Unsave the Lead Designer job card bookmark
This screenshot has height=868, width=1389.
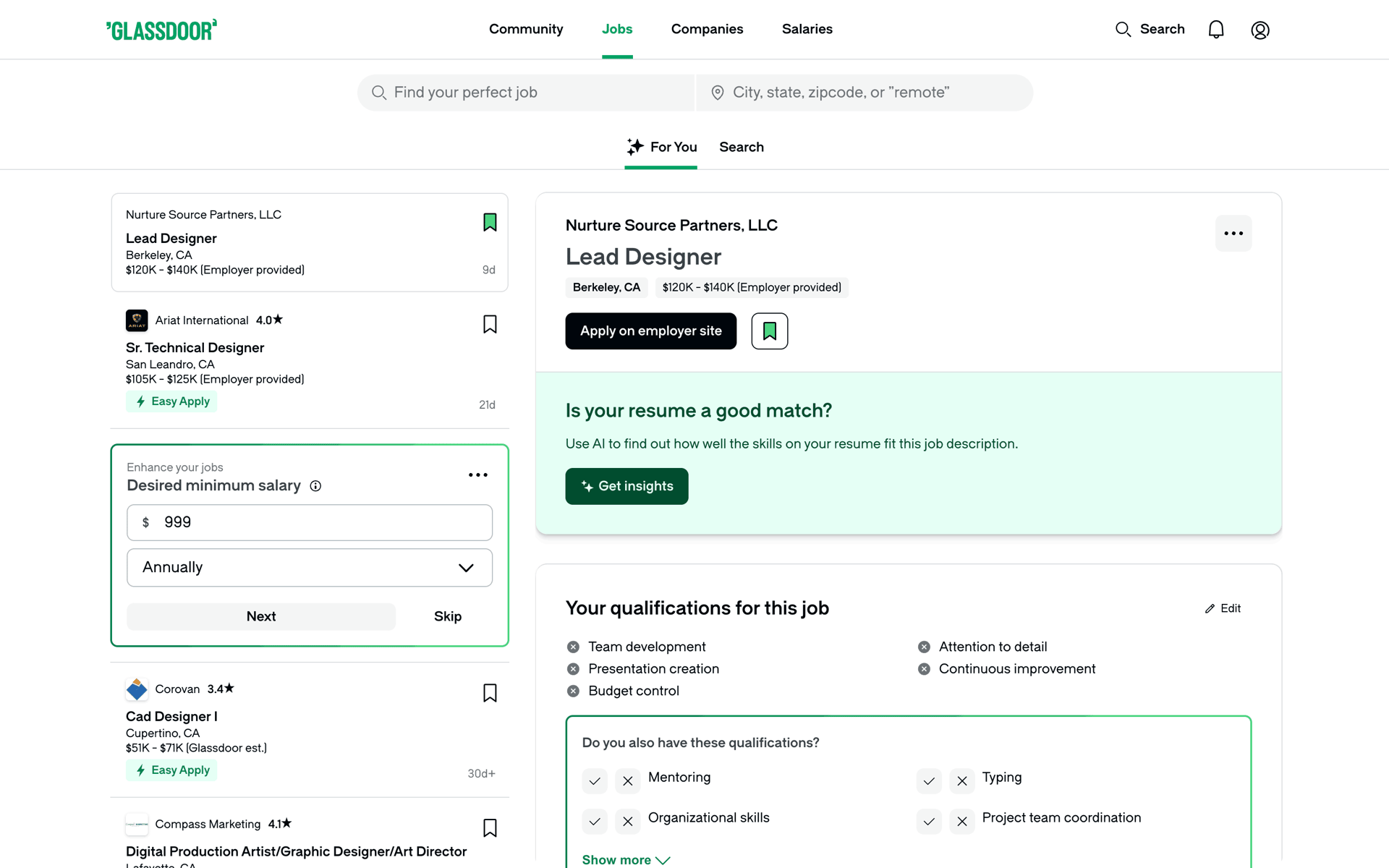[490, 222]
